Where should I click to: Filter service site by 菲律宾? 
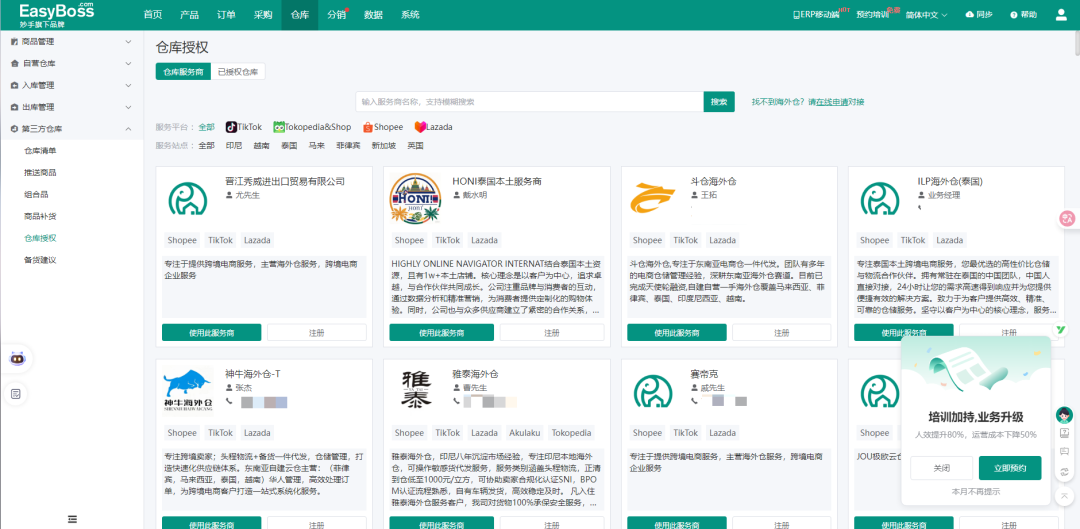348,146
